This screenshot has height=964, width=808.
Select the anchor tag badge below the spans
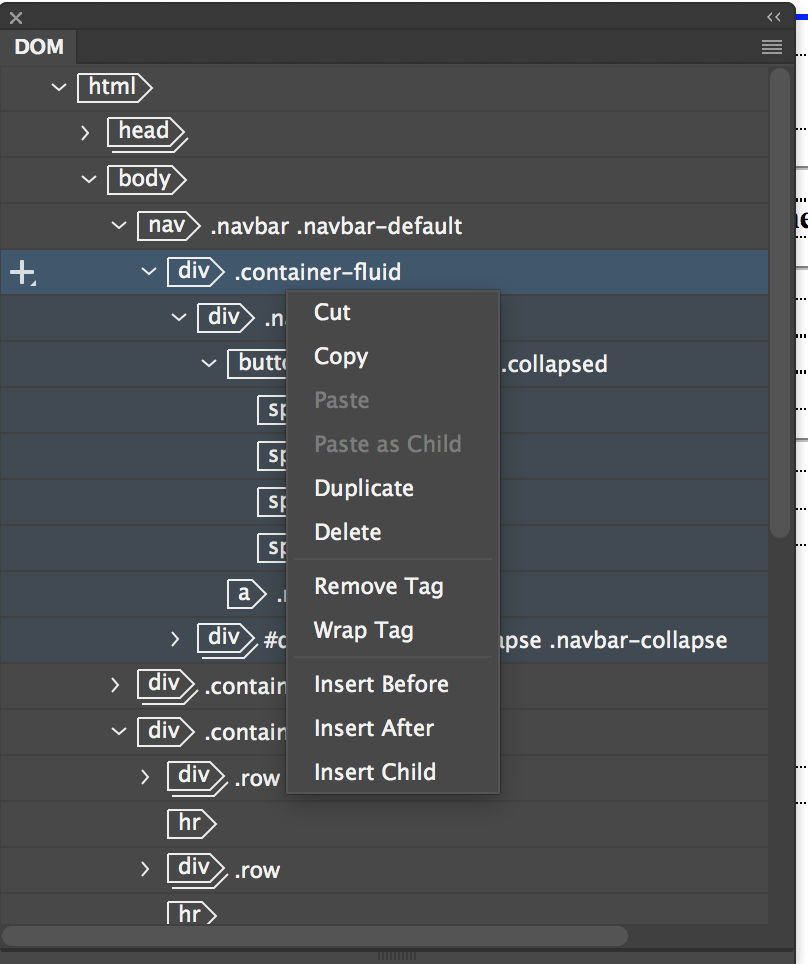[245, 594]
